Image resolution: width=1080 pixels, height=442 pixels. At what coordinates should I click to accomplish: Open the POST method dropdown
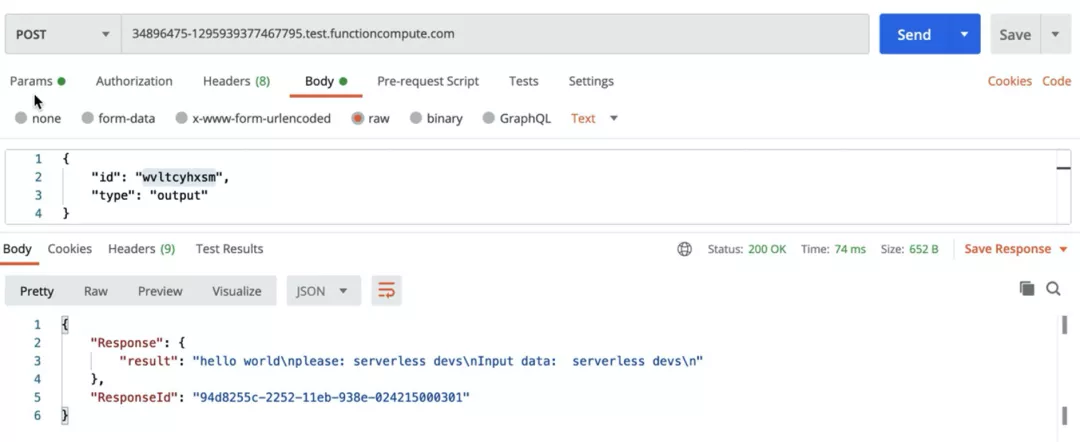(63, 34)
